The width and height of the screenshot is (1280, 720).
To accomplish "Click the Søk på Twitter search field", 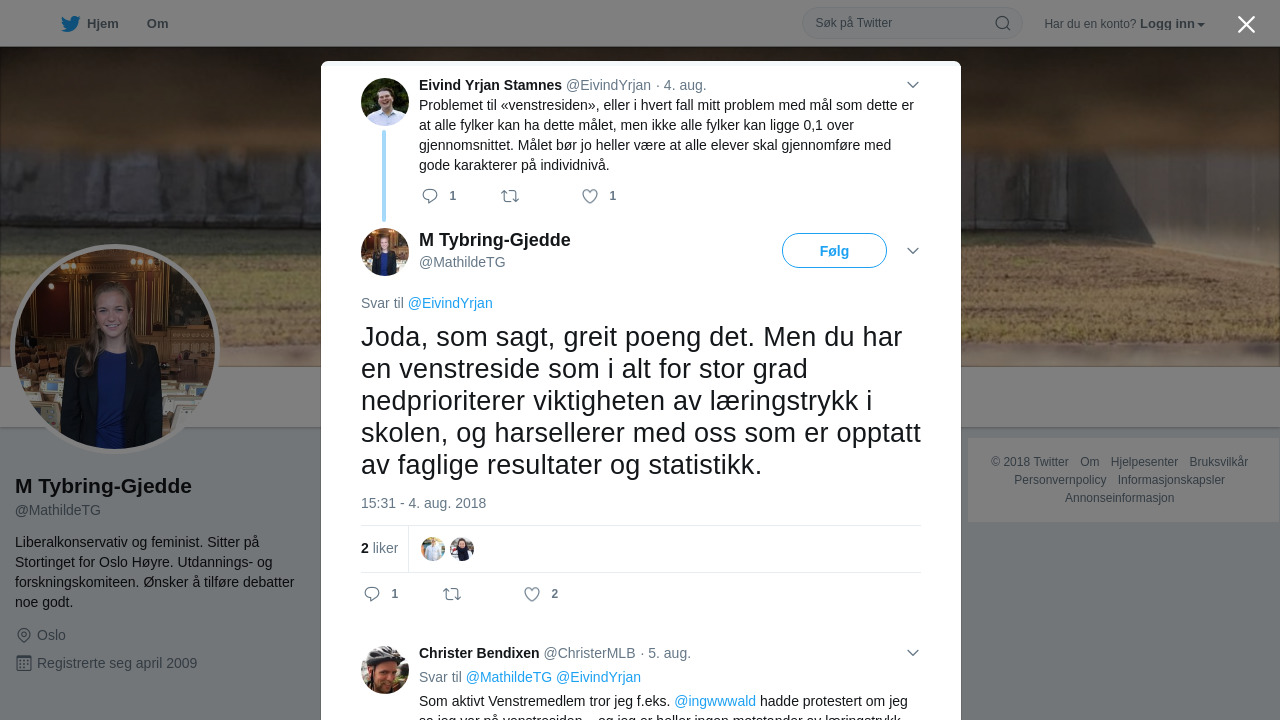I will coord(900,23).
